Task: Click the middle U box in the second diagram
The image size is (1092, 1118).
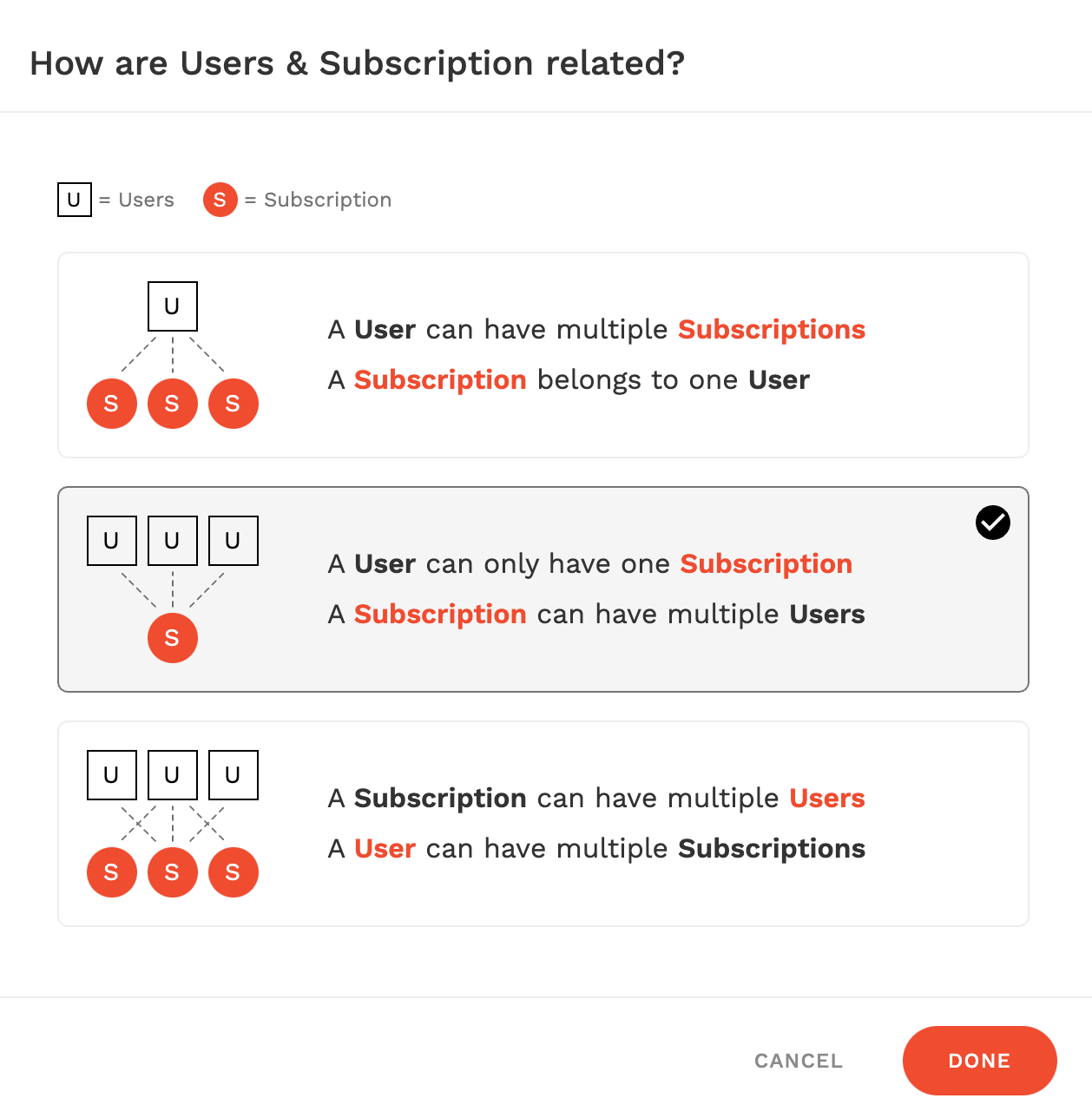Action: [x=173, y=541]
